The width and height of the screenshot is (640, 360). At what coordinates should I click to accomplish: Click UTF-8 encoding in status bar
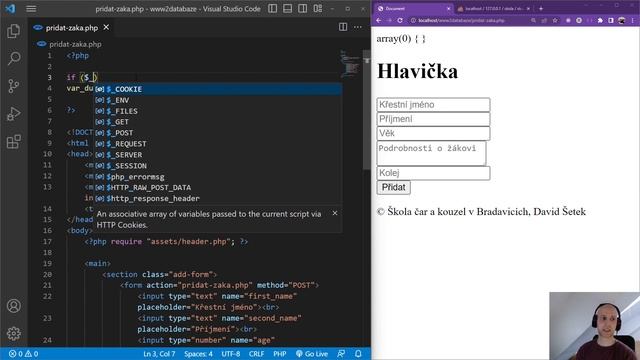231,354
